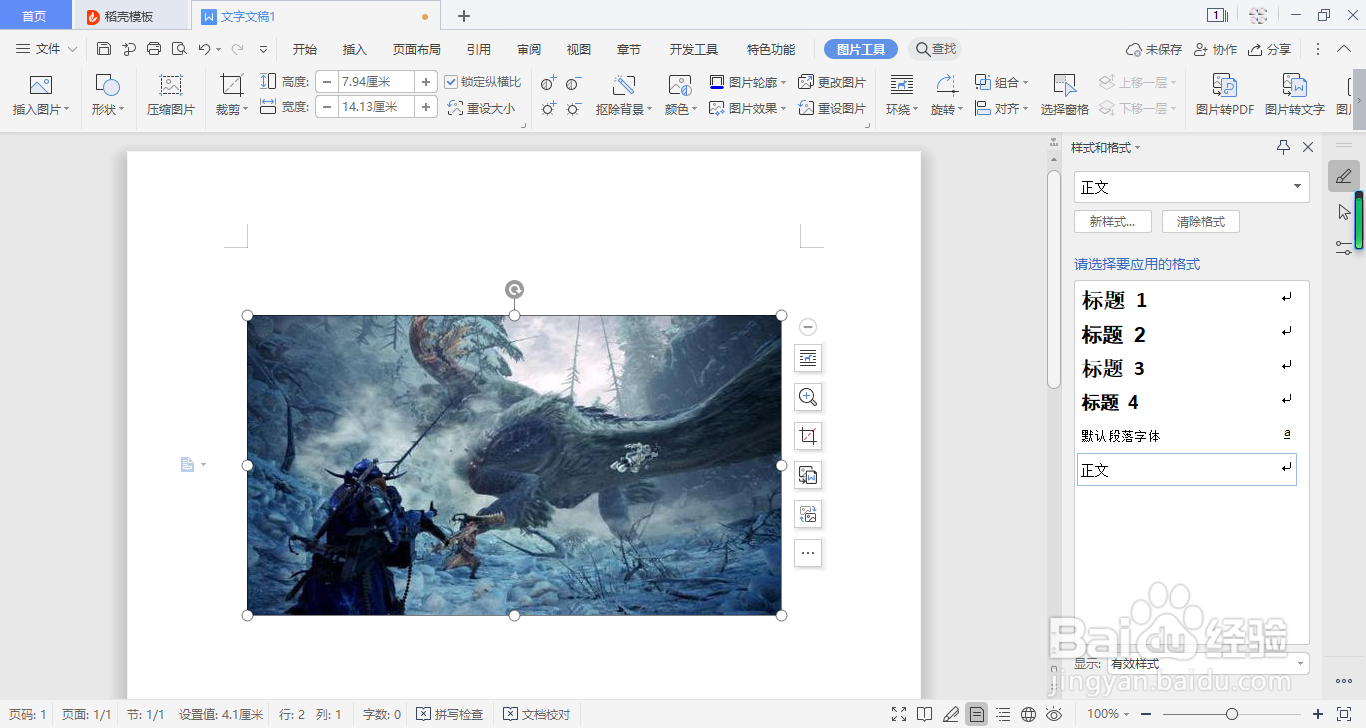
Task: Click layout options icon beside image
Action: tap(808, 358)
